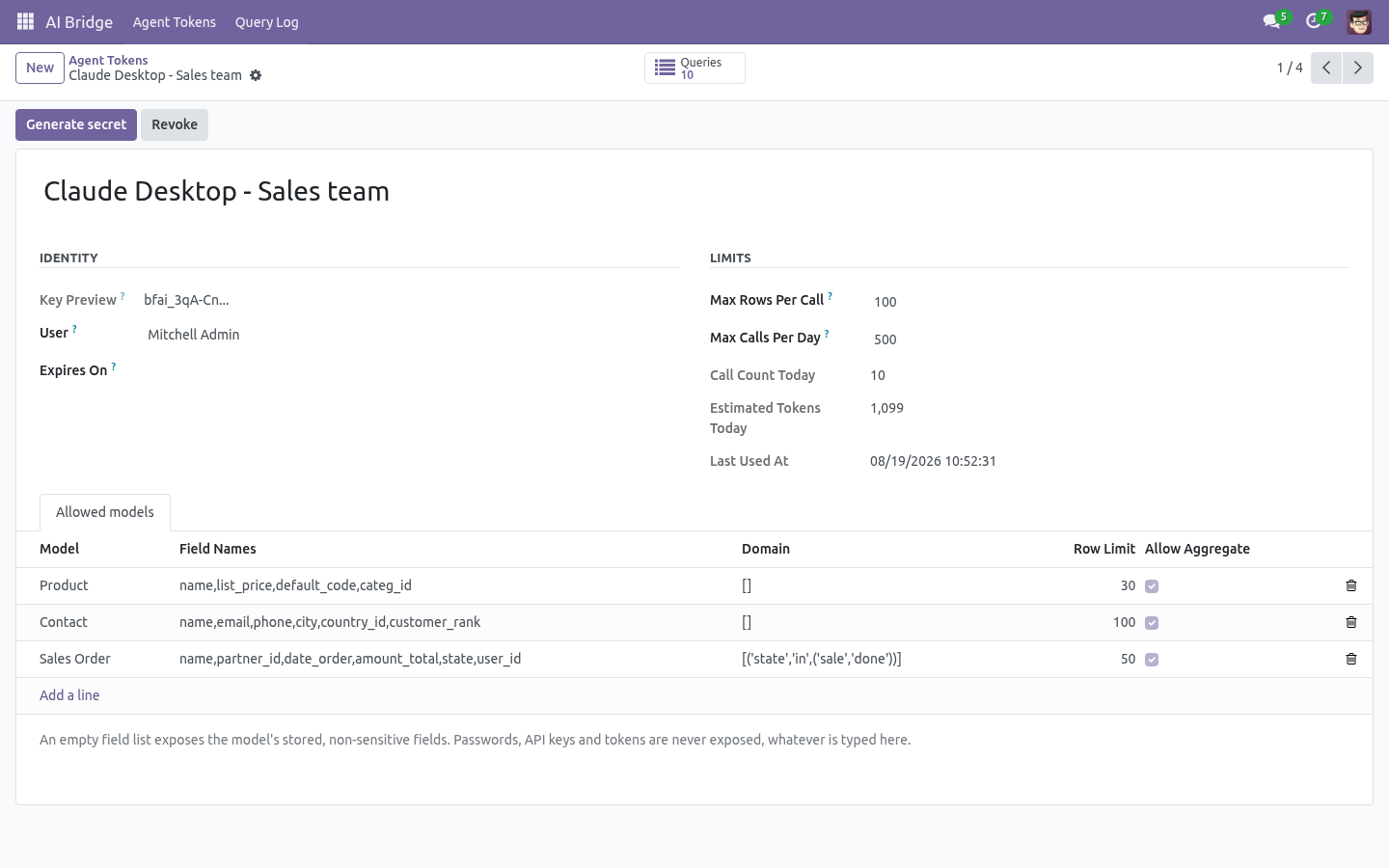Delete the Product row with trash icon

1351,585
